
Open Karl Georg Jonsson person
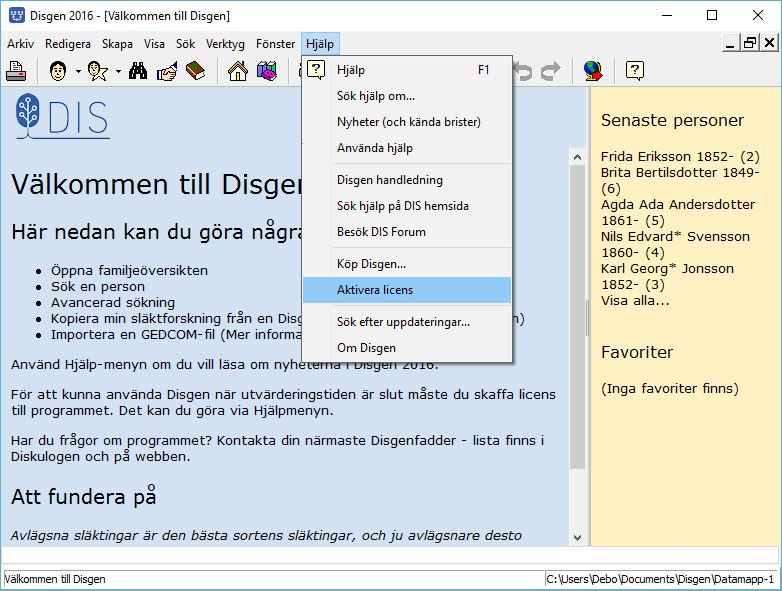(667, 276)
